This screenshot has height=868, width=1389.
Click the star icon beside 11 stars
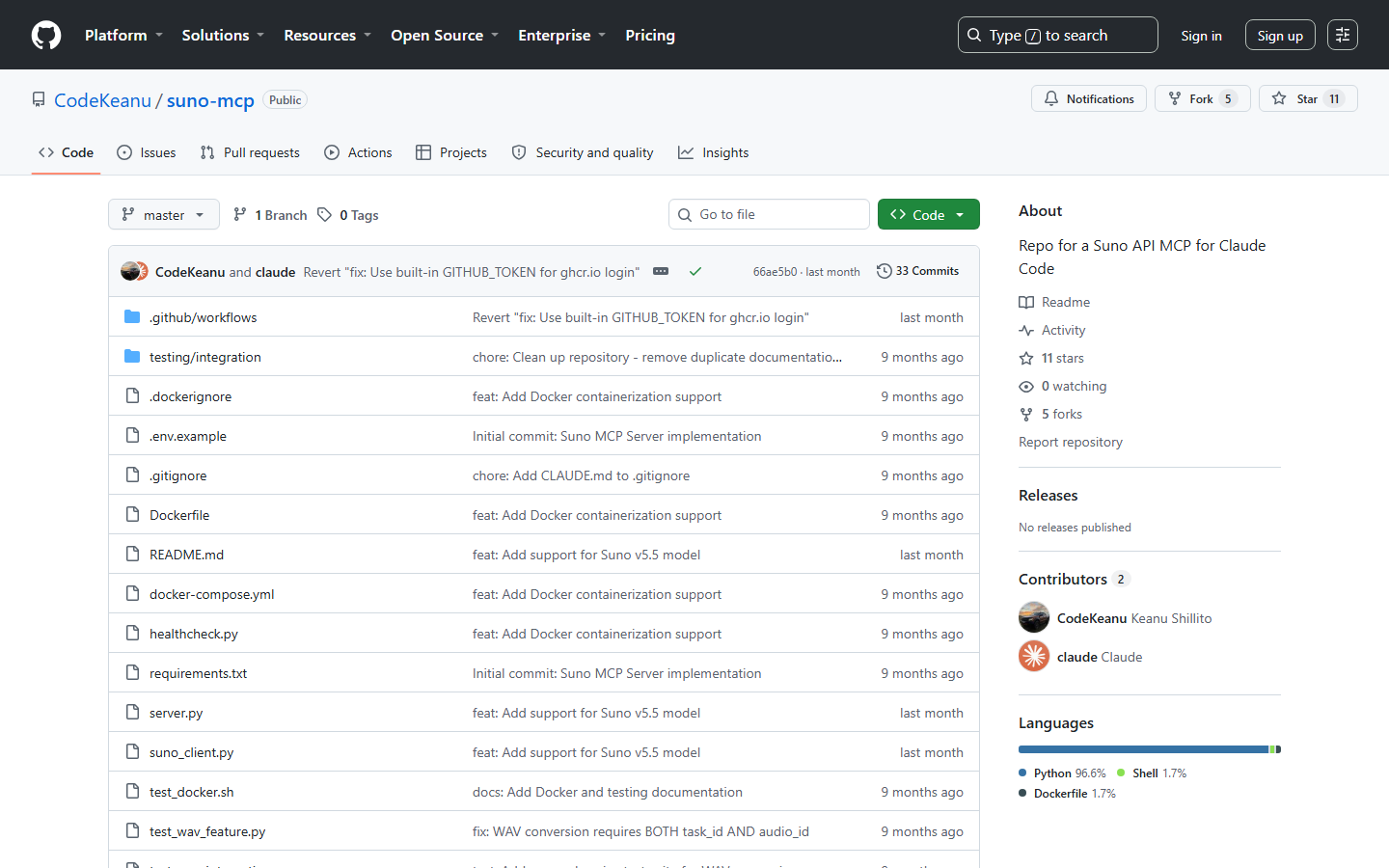tap(1026, 358)
